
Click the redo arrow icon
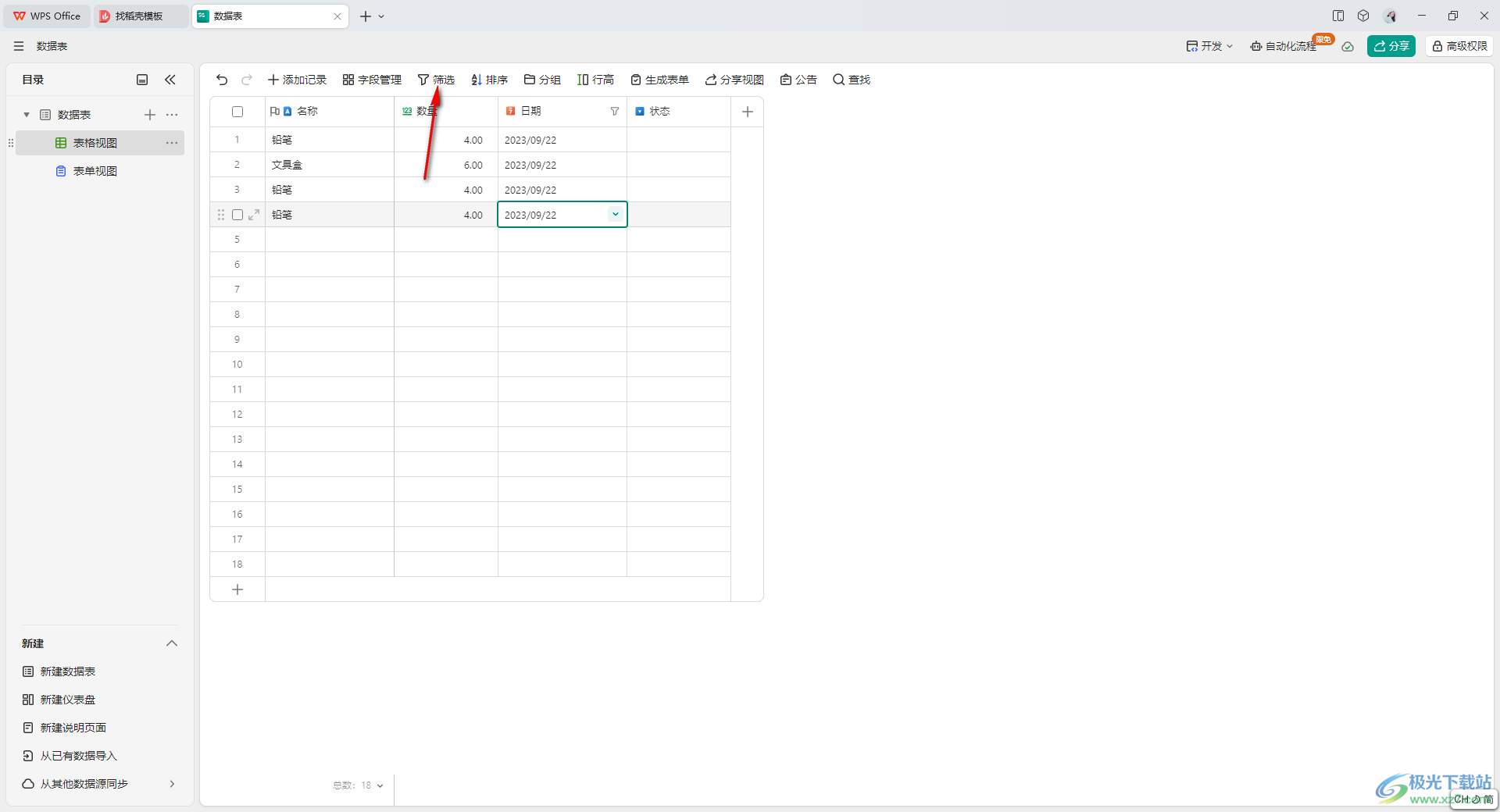247,80
